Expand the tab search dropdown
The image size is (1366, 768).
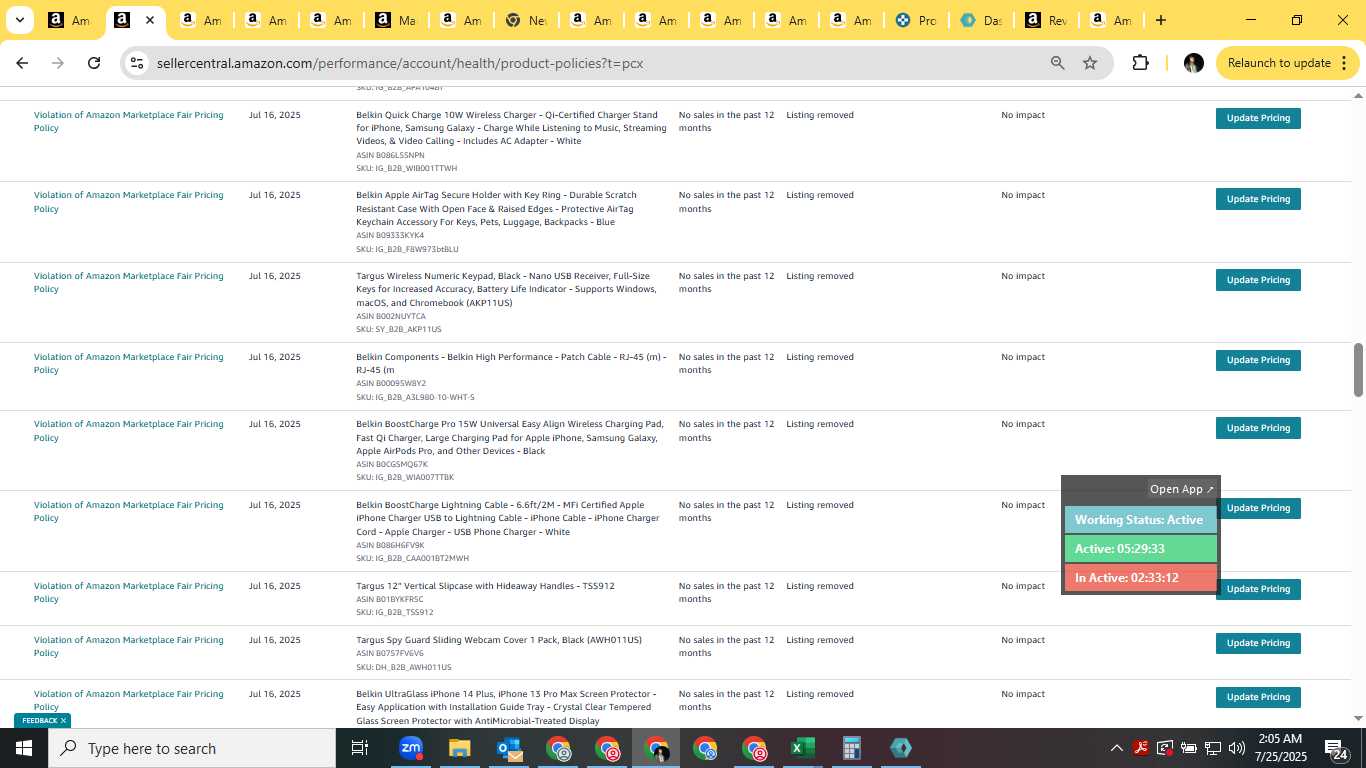pos(19,20)
